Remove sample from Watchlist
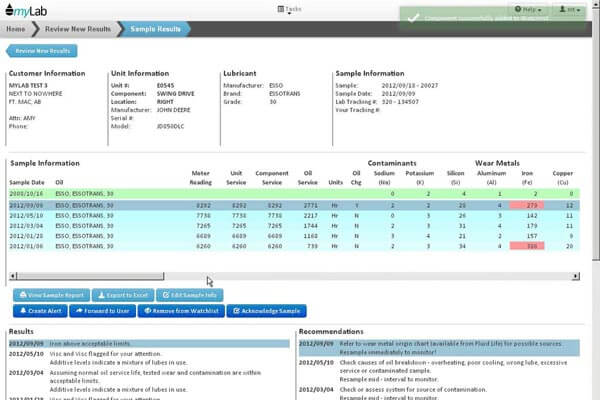The height and width of the screenshot is (400, 600). pos(181,312)
